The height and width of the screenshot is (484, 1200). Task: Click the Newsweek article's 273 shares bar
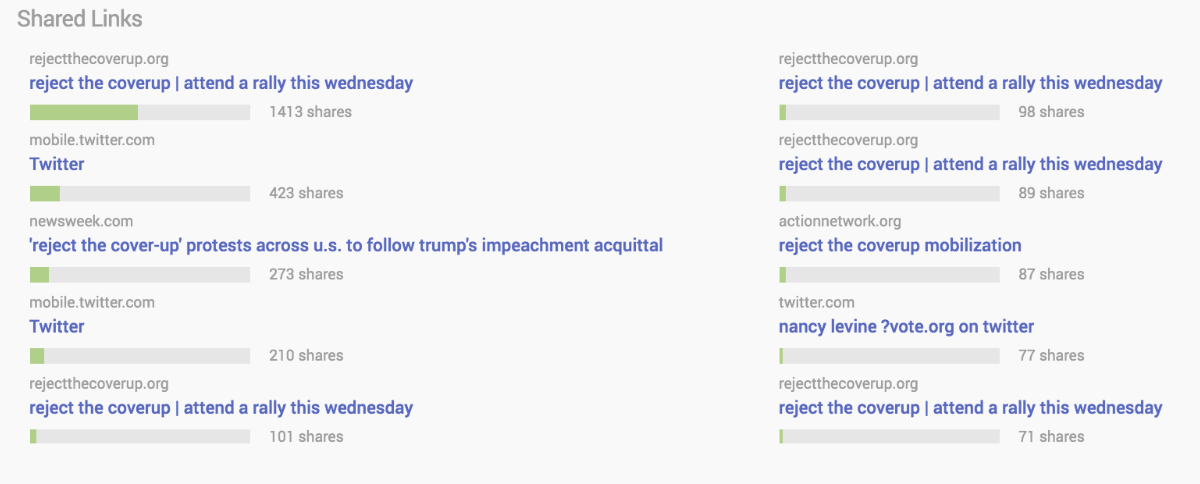pyautogui.click(x=140, y=274)
